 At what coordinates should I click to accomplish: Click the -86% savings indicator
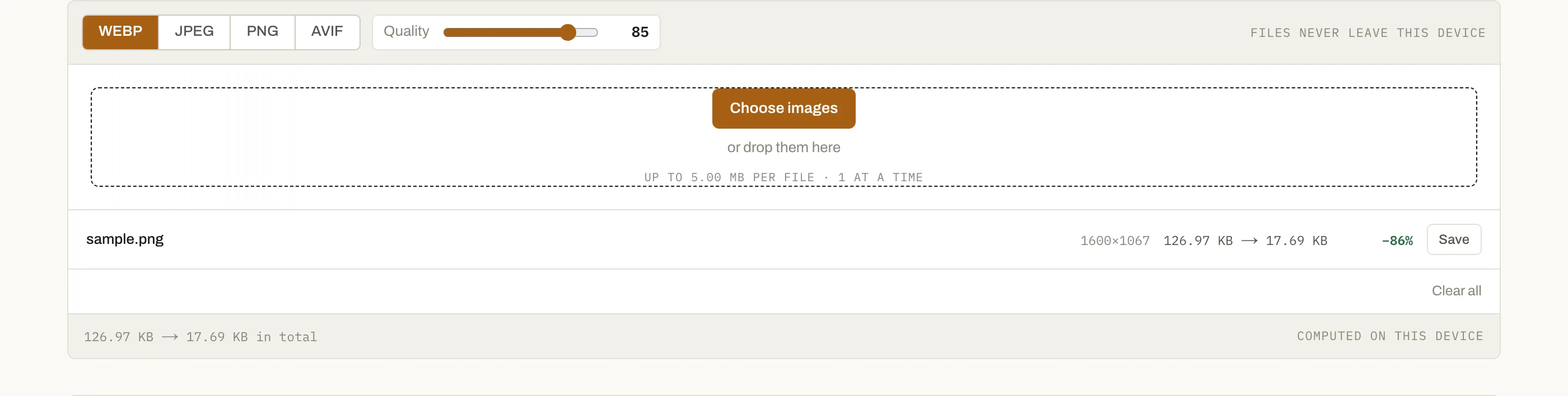[1397, 241]
